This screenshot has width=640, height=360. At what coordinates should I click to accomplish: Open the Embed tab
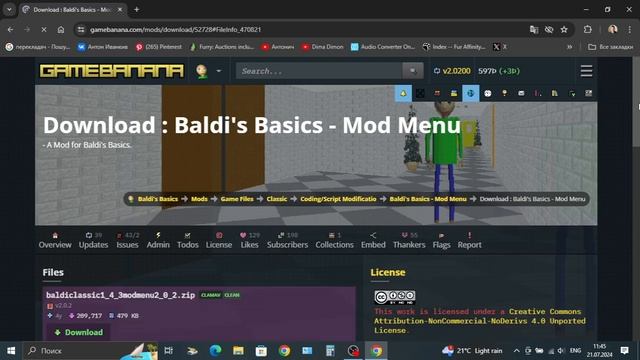click(x=373, y=240)
